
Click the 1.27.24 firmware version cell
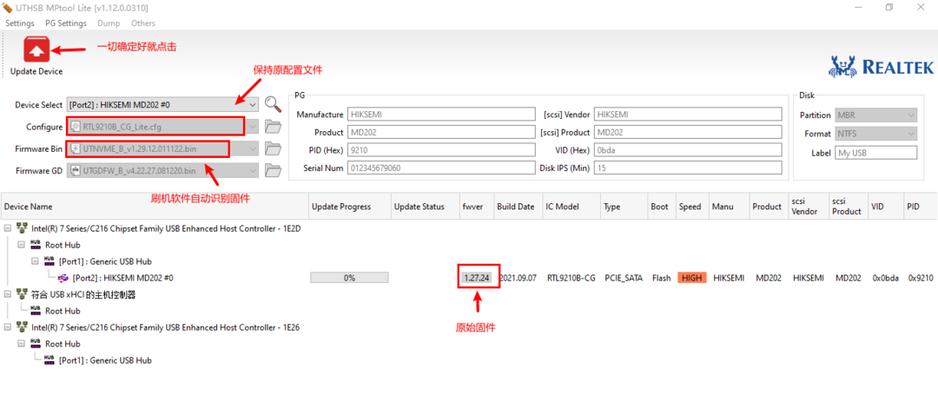click(x=477, y=277)
